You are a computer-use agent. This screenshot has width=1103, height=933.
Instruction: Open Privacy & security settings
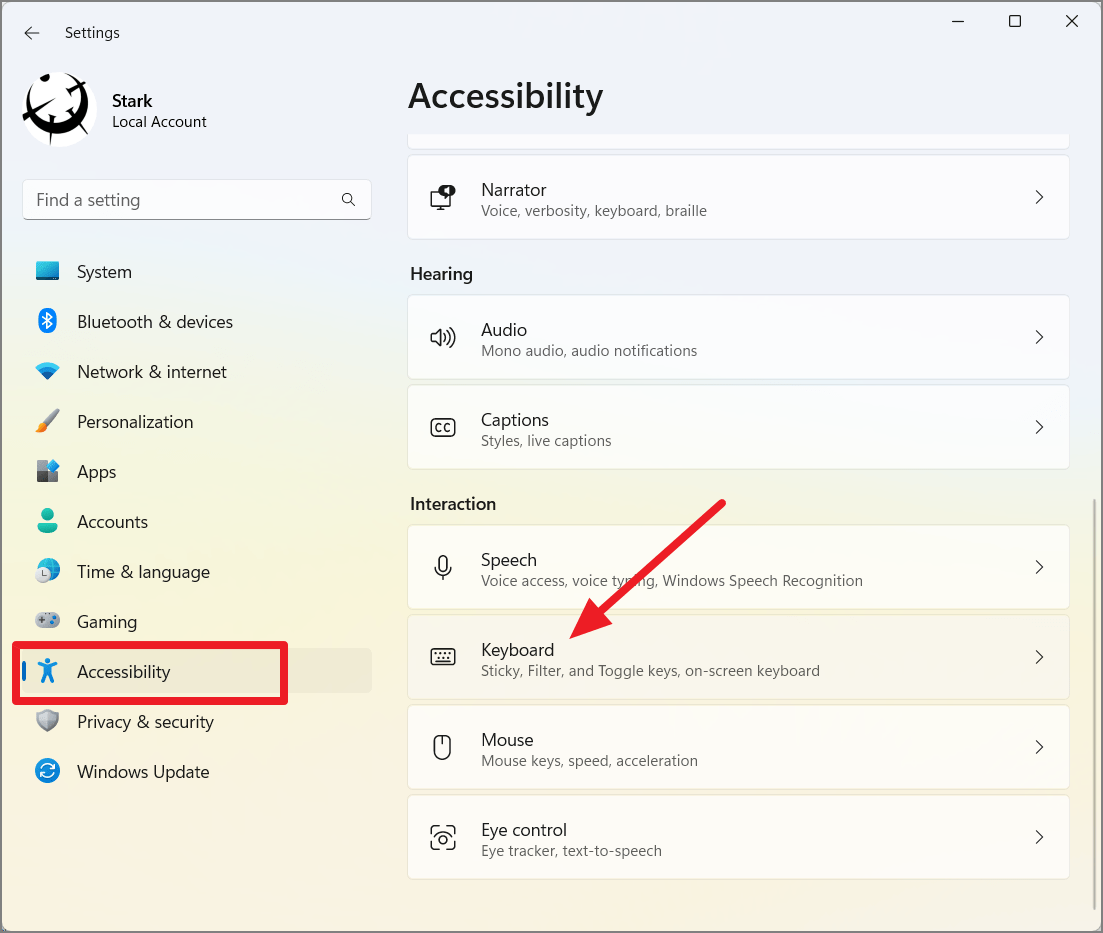tap(145, 721)
